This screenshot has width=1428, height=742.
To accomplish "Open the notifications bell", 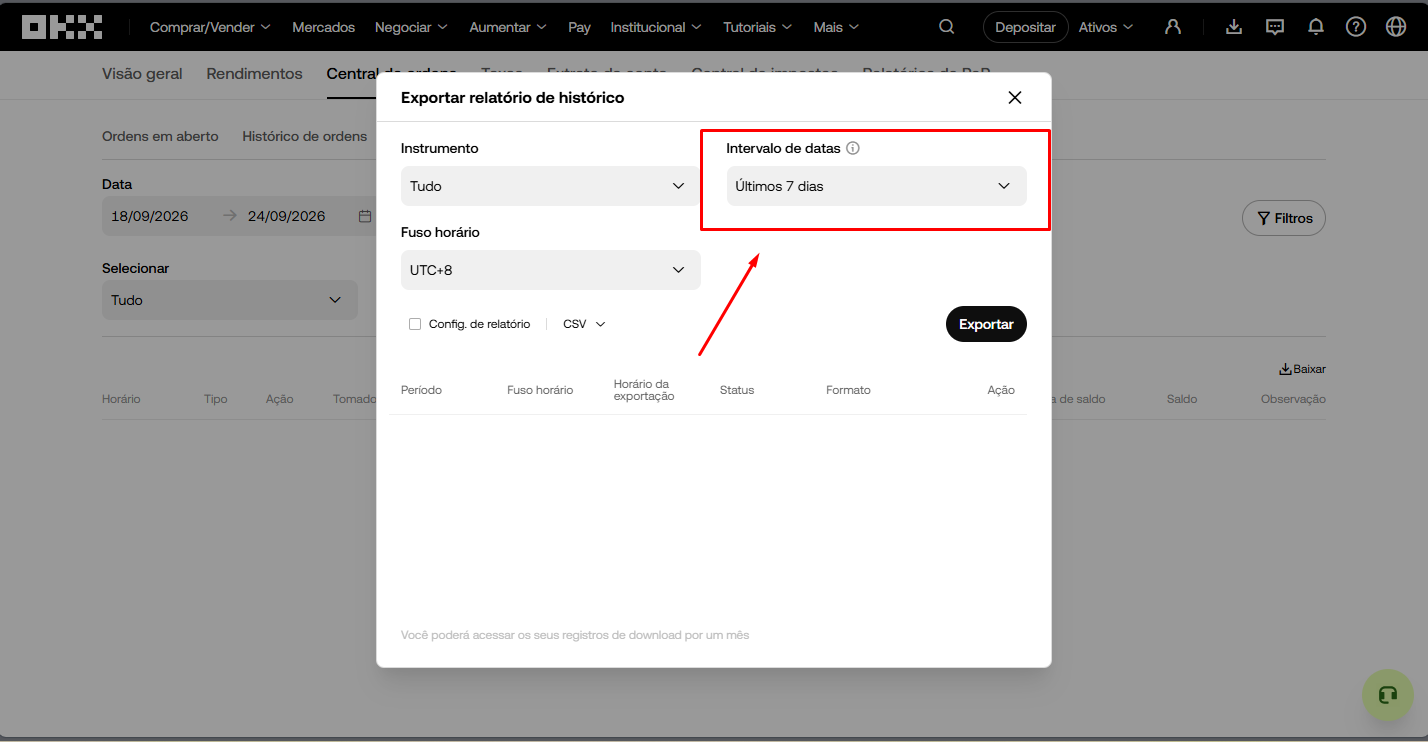I will point(1316,27).
